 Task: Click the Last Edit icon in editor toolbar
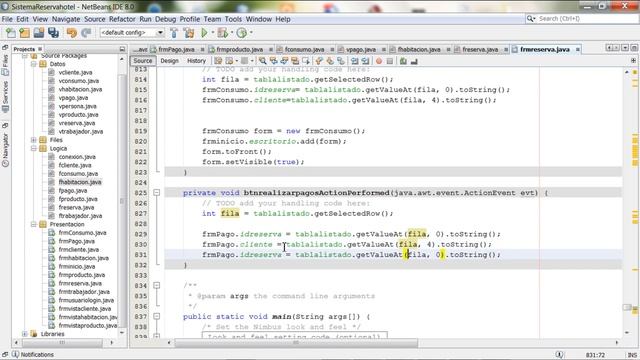click(218, 61)
